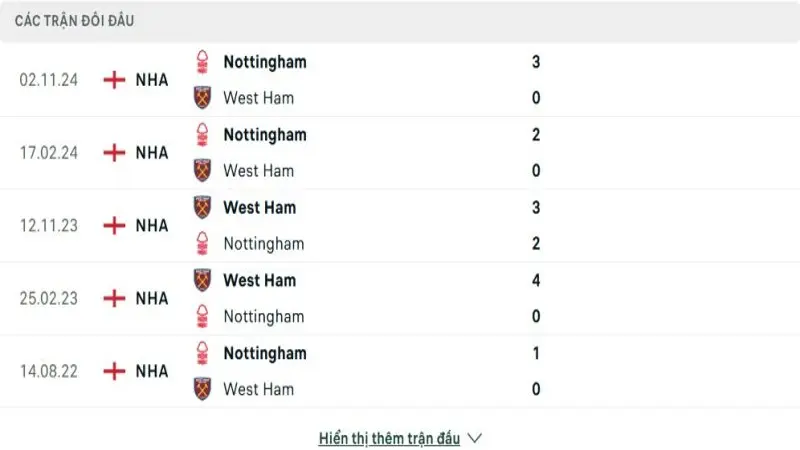The height and width of the screenshot is (450, 800).
Task: Click West Ham crest in 17.02.24 match
Action: click(x=203, y=171)
